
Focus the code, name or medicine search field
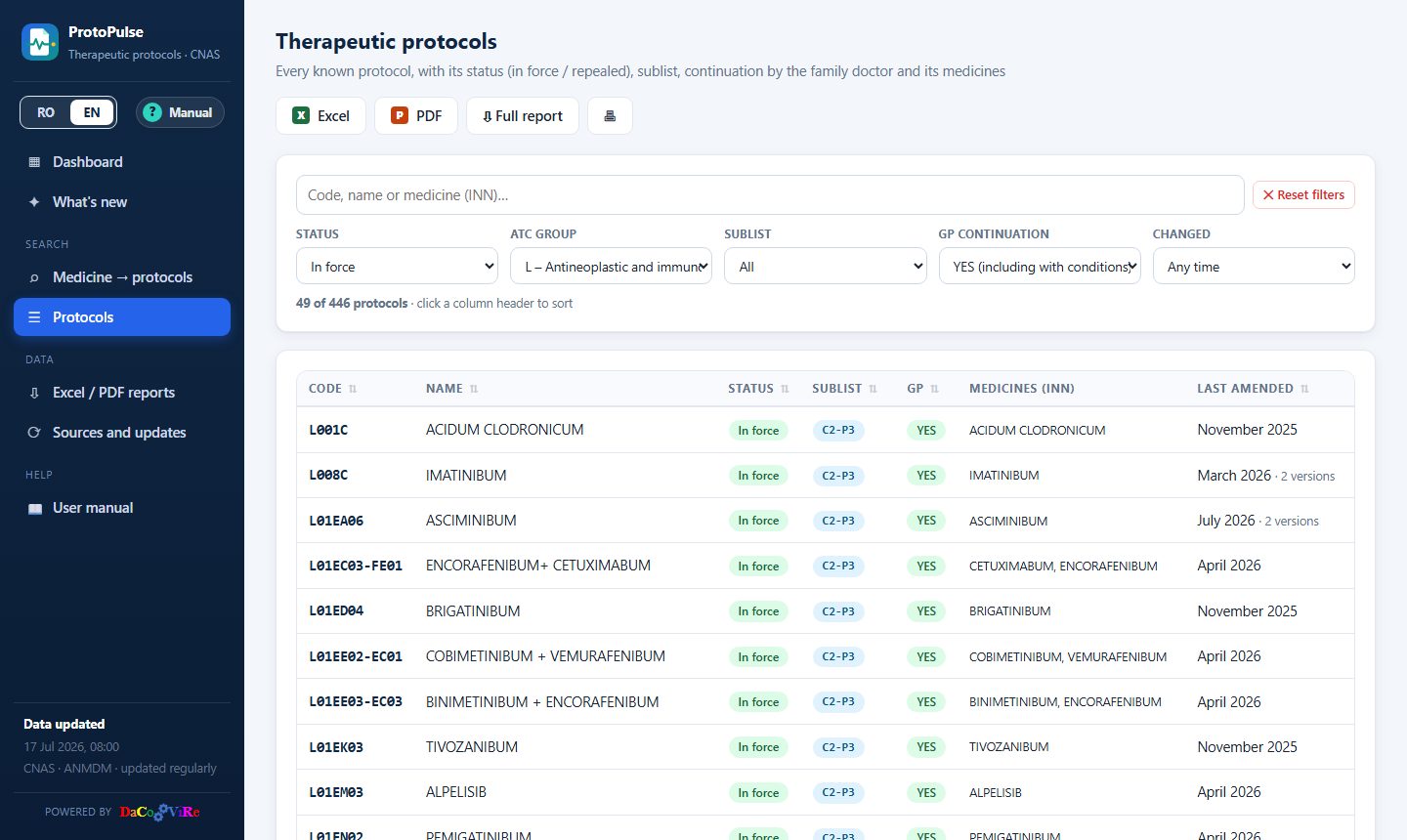pos(770,195)
